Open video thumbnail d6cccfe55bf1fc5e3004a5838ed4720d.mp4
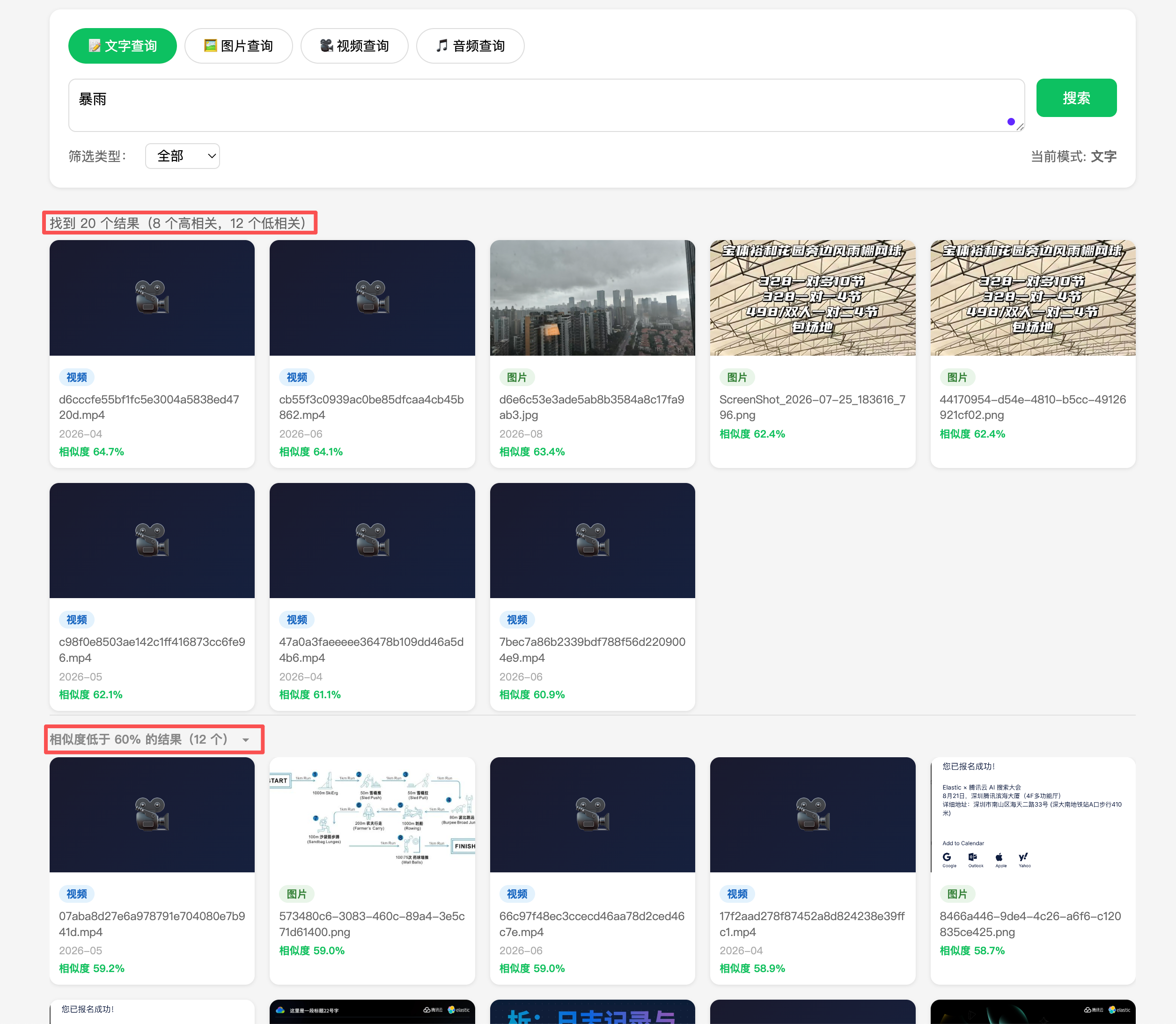This screenshot has height=1024, width=1176. click(152, 298)
